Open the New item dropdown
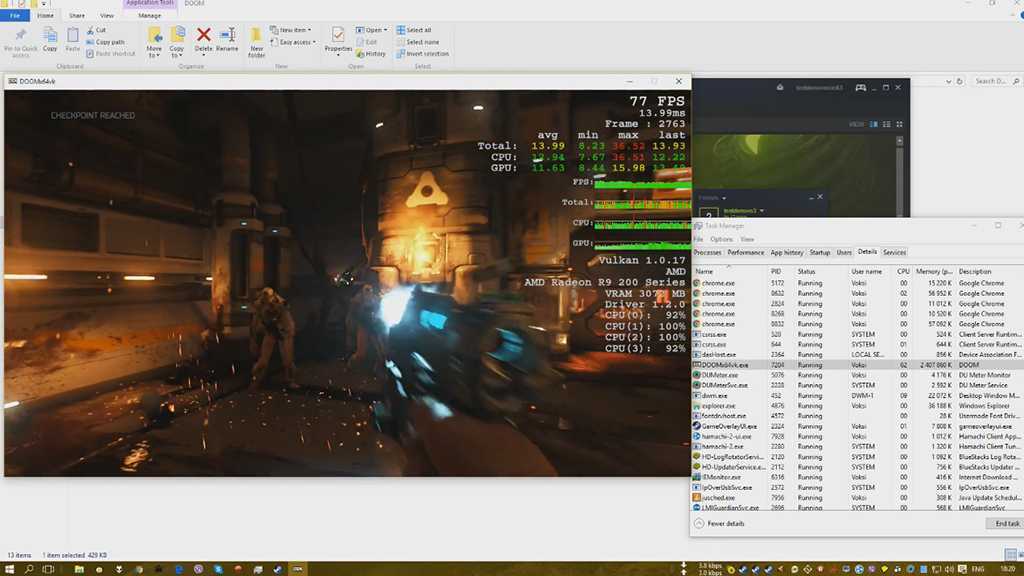 (291, 30)
